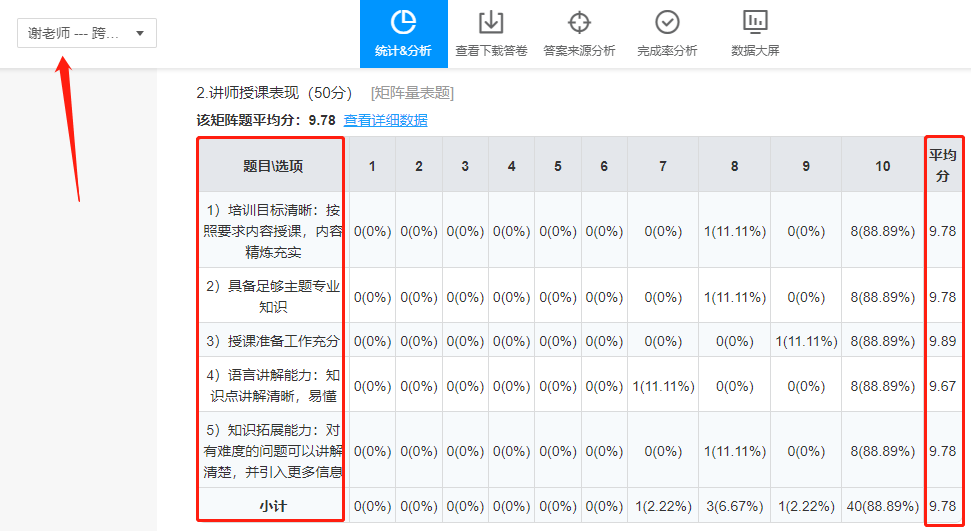The height and width of the screenshot is (531, 971).
Task: Click the 题目\选项 header cell
Action: 272,166
